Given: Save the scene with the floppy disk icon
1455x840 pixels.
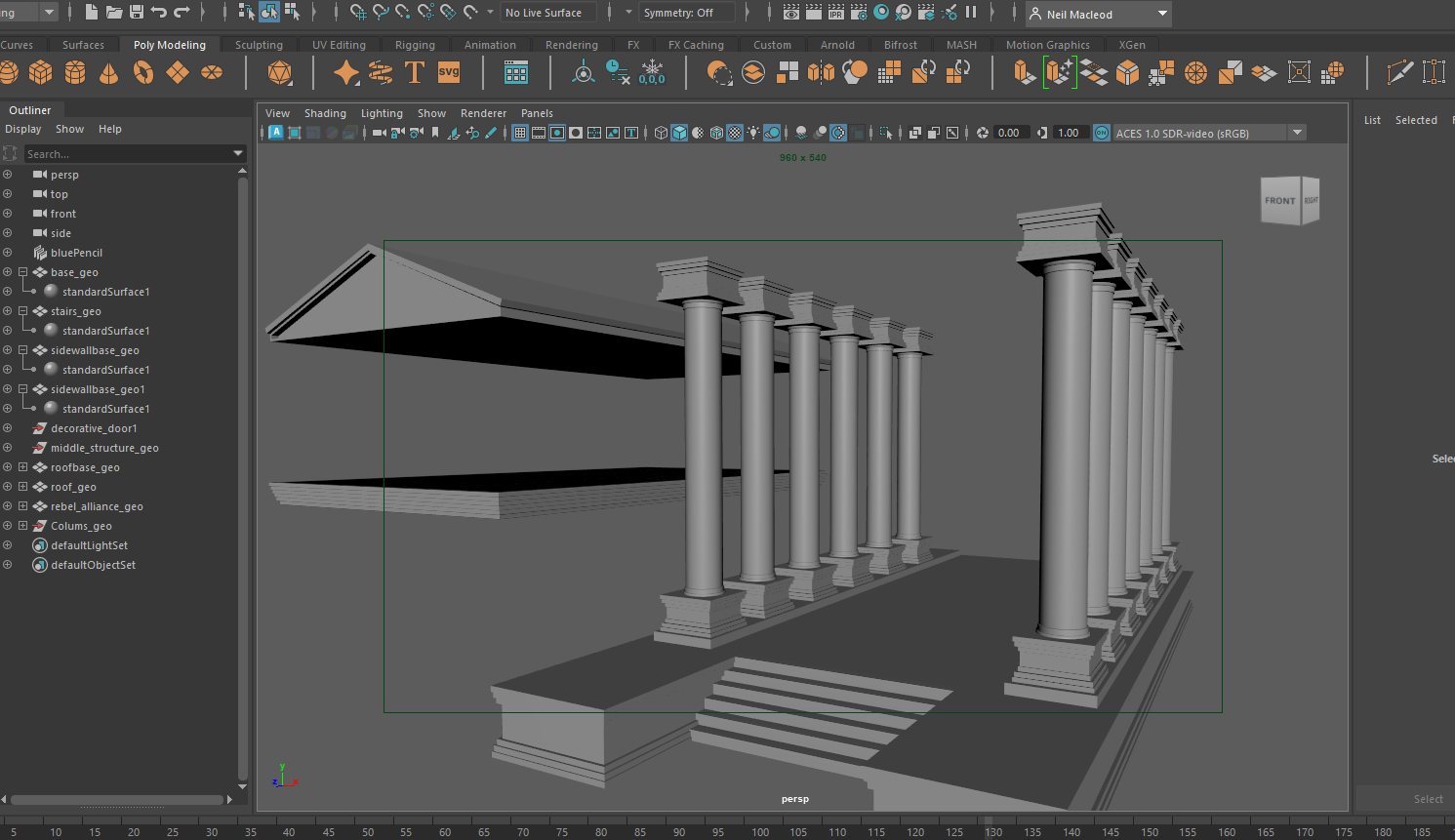Looking at the screenshot, I should pos(137,13).
